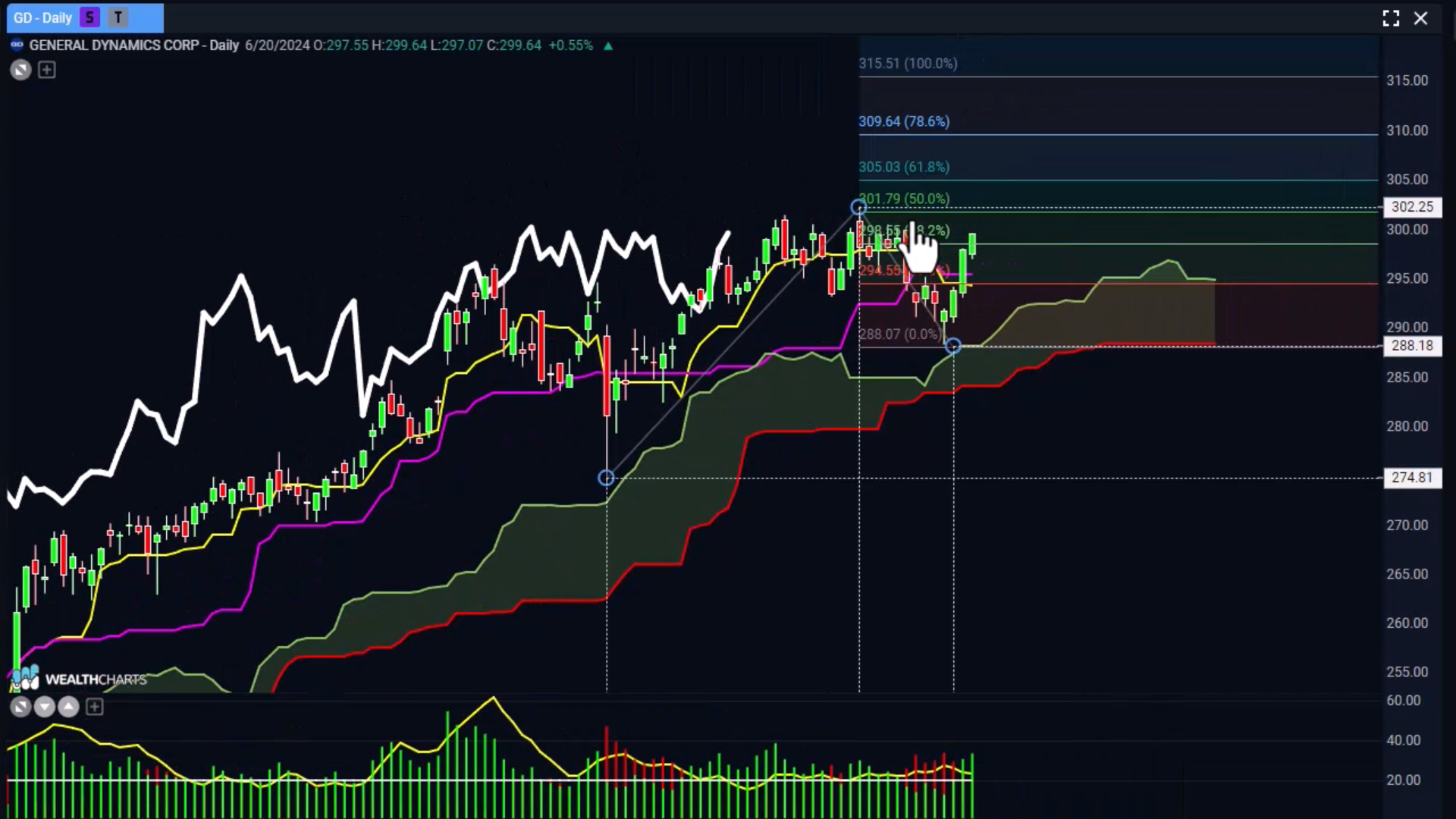The width and height of the screenshot is (1456, 819).
Task: Click the GD company logo icon
Action: click(x=17, y=45)
